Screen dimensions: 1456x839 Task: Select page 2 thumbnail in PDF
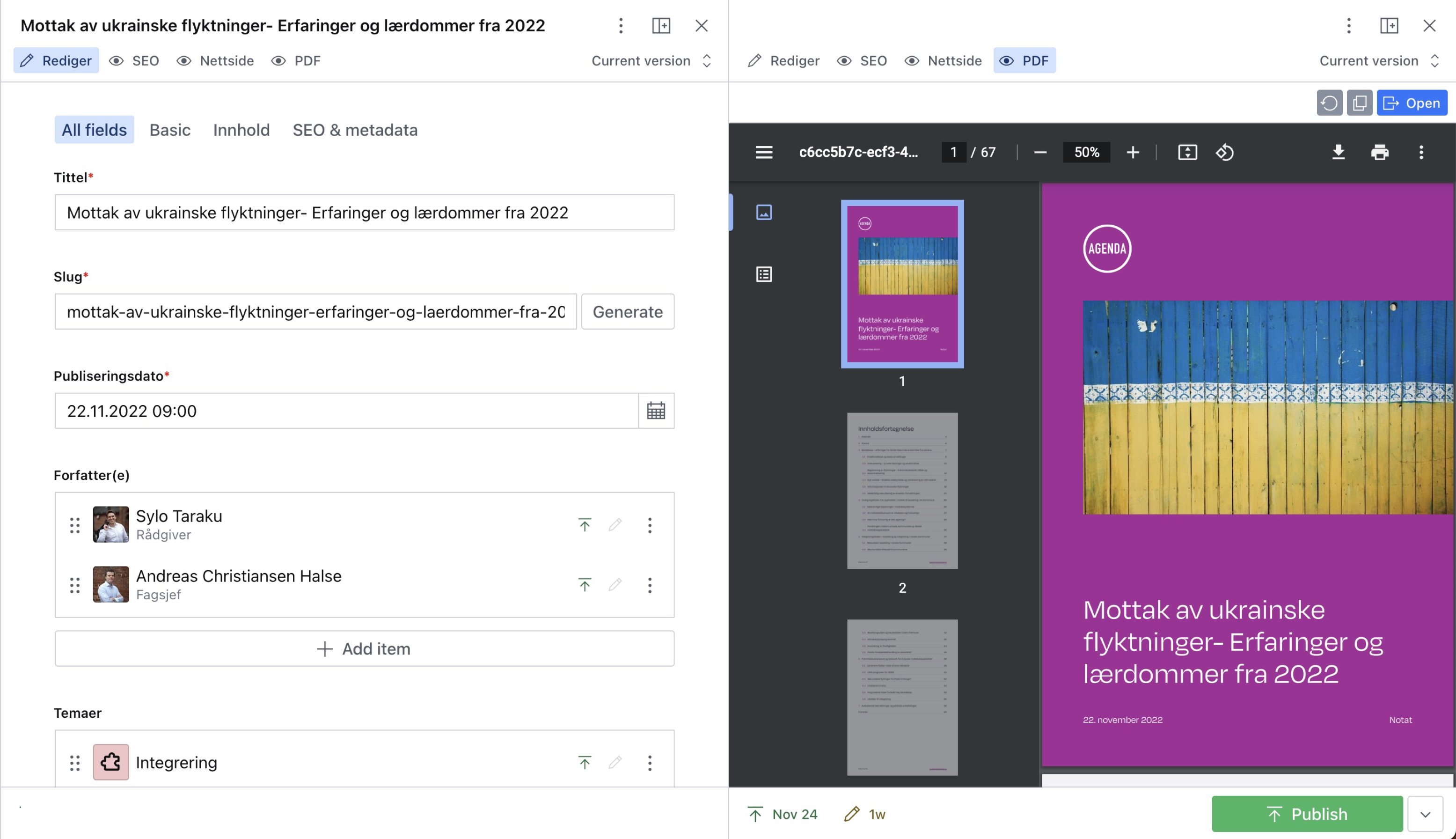pos(902,490)
